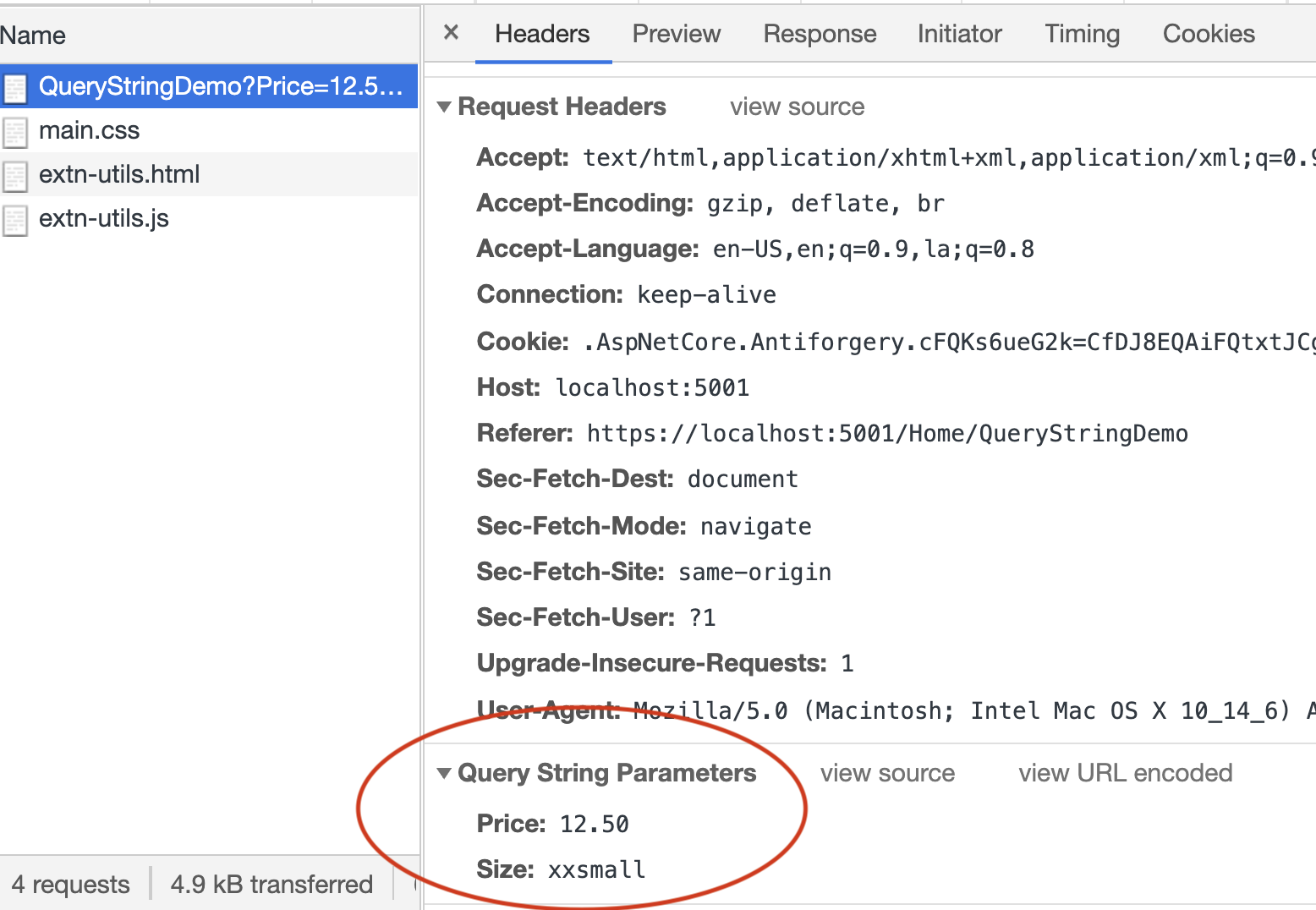This screenshot has height=910, width=1316.
Task: Switch to the Response tab
Action: tap(819, 34)
